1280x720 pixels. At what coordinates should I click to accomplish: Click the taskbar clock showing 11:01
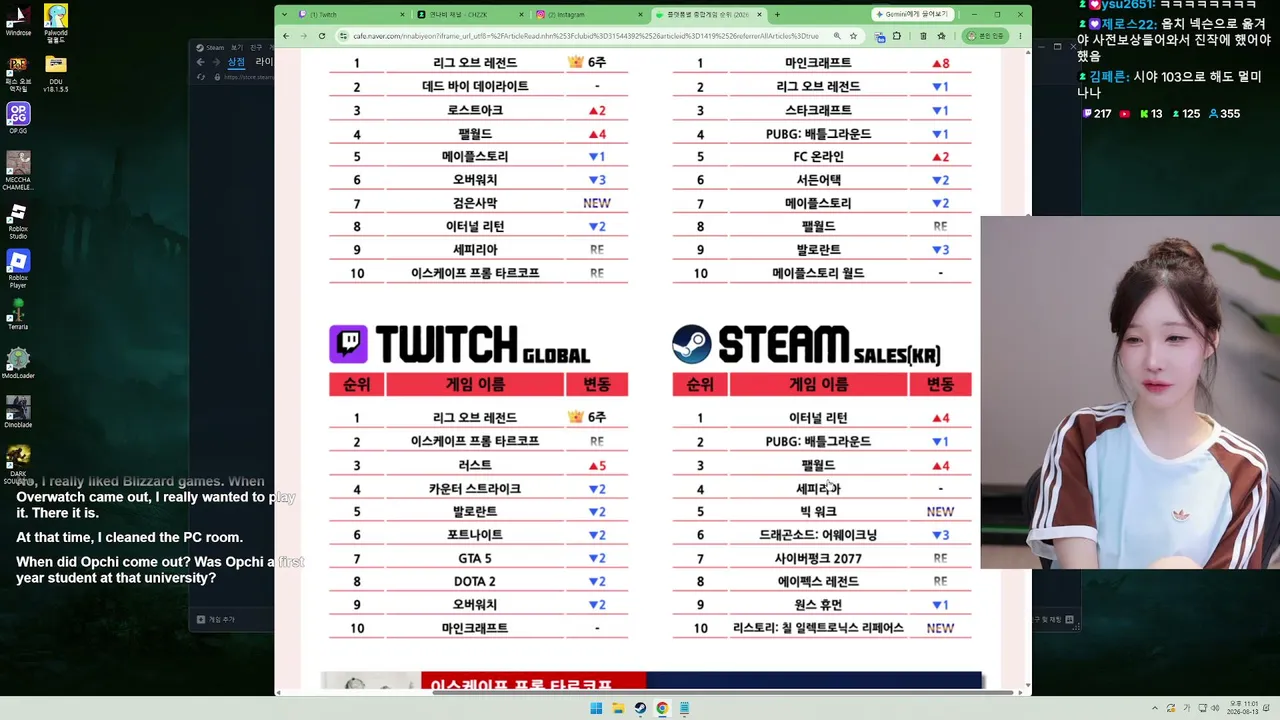coord(1242,708)
